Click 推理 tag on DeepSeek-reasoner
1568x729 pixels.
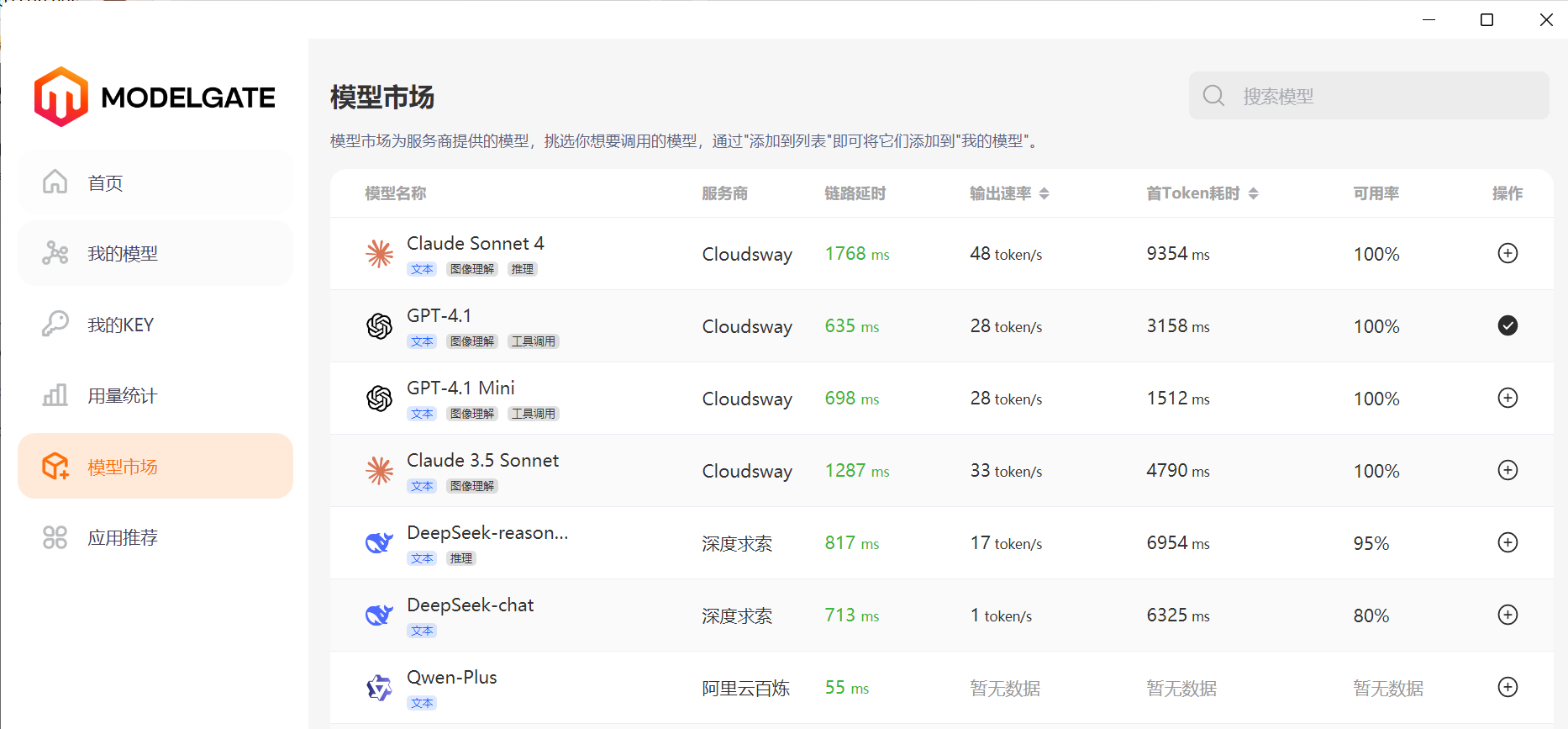pyautogui.click(x=461, y=558)
